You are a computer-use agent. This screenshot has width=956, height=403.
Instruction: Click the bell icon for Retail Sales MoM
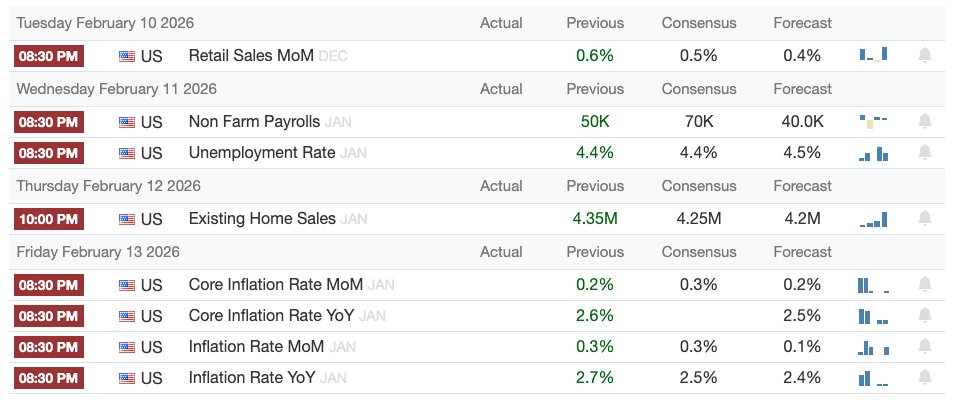coord(924,55)
